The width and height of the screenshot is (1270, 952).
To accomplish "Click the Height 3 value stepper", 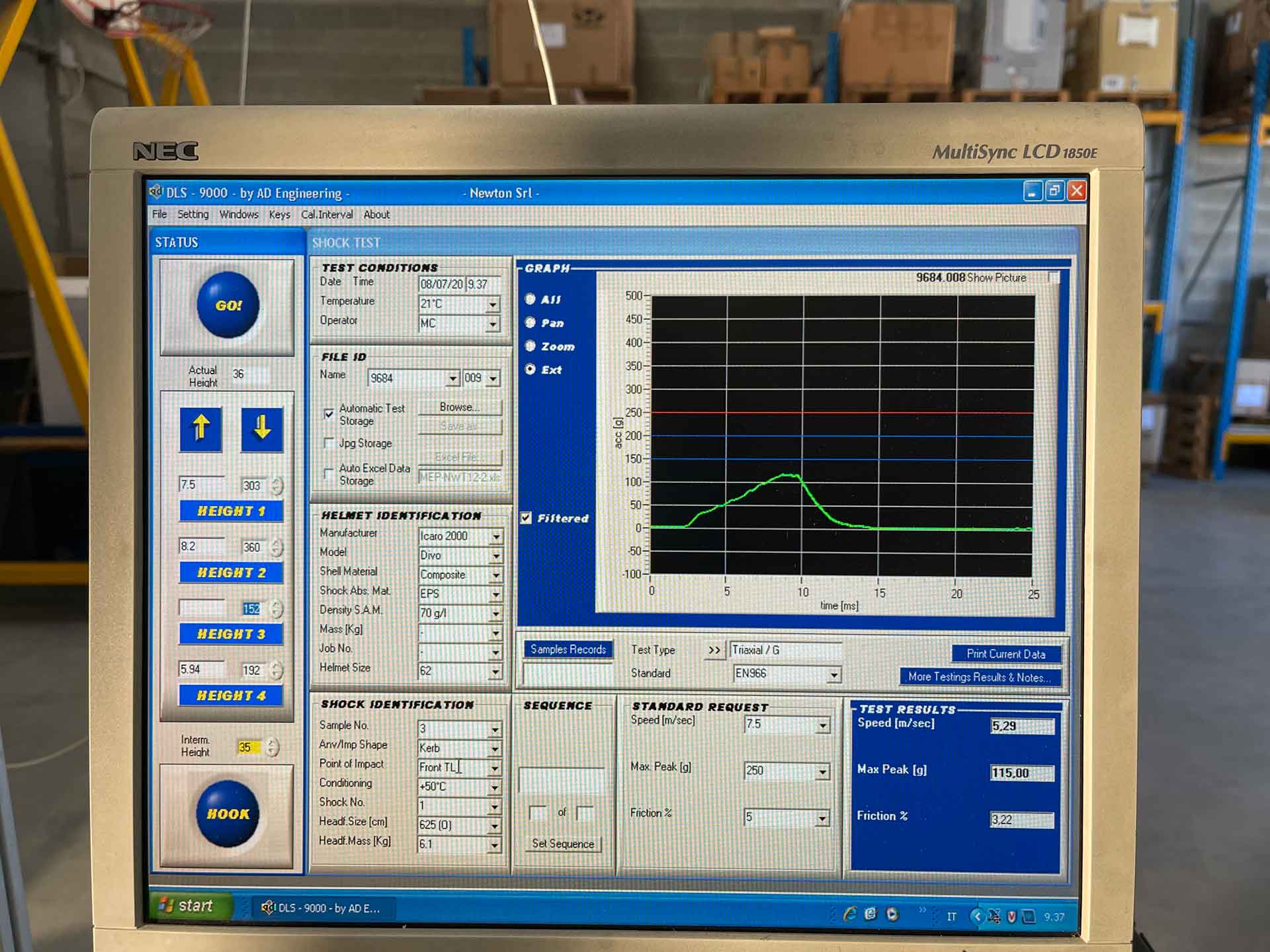I will click(276, 608).
